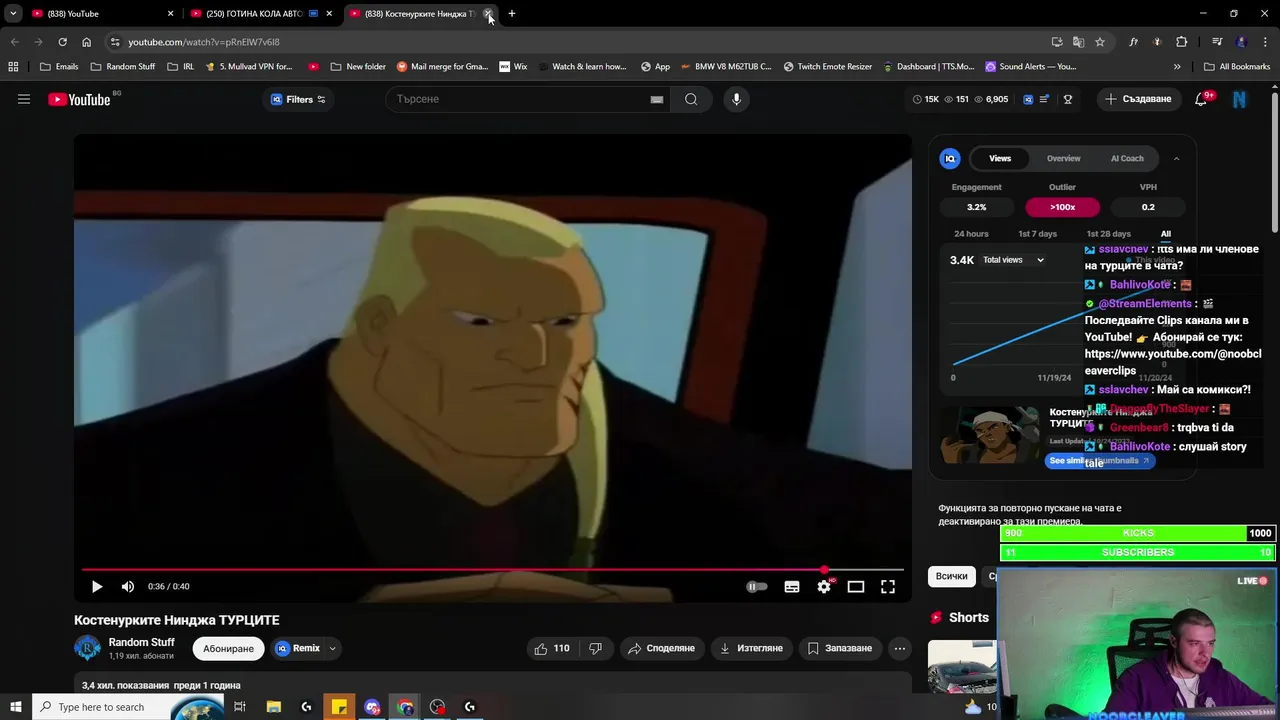Open the All Bookmarks folder
This screenshot has height=720, width=1280.
pyautogui.click(x=1237, y=67)
